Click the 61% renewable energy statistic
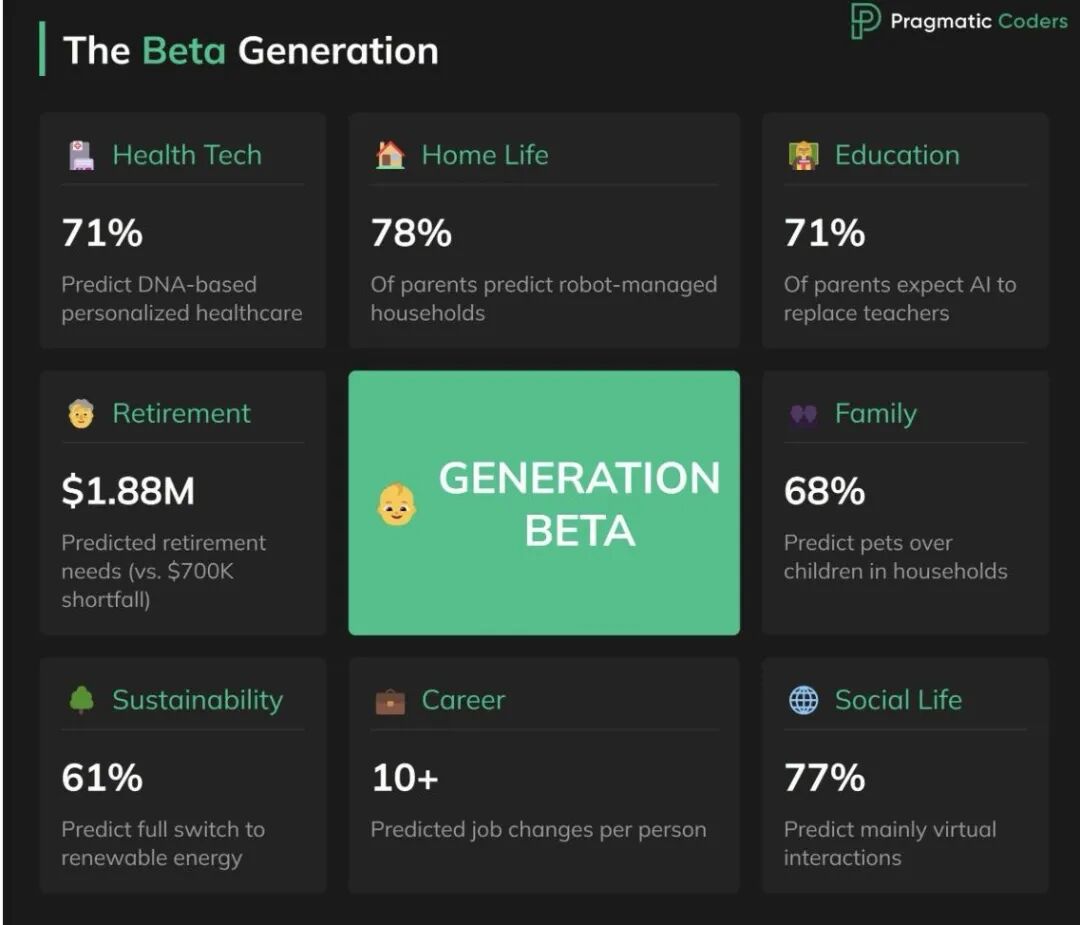 (x=102, y=777)
